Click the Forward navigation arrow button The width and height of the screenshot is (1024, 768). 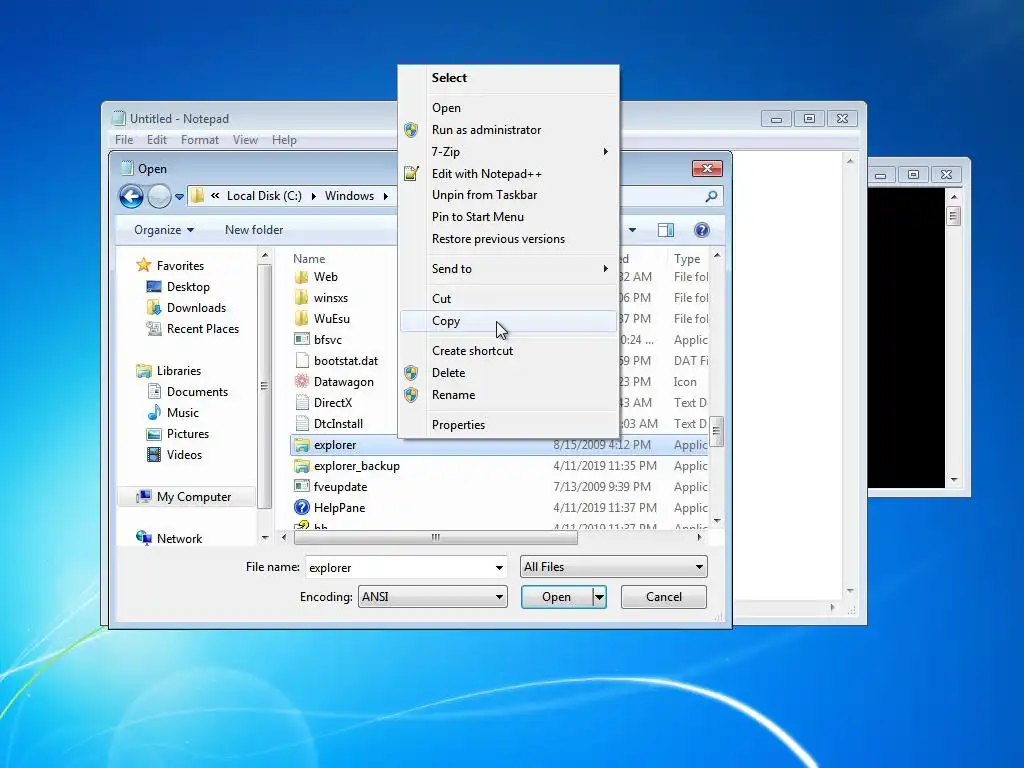pos(159,196)
